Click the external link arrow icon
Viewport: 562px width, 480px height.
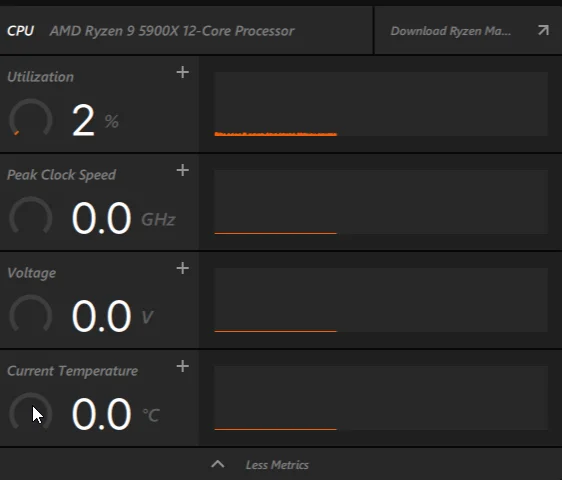pos(543,30)
